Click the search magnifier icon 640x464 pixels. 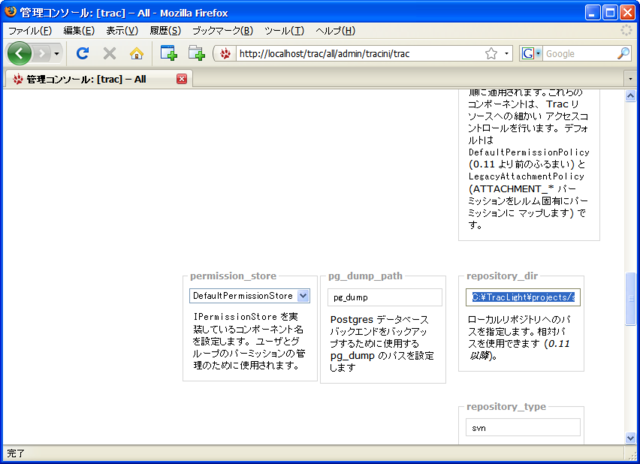(x=623, y=53)
